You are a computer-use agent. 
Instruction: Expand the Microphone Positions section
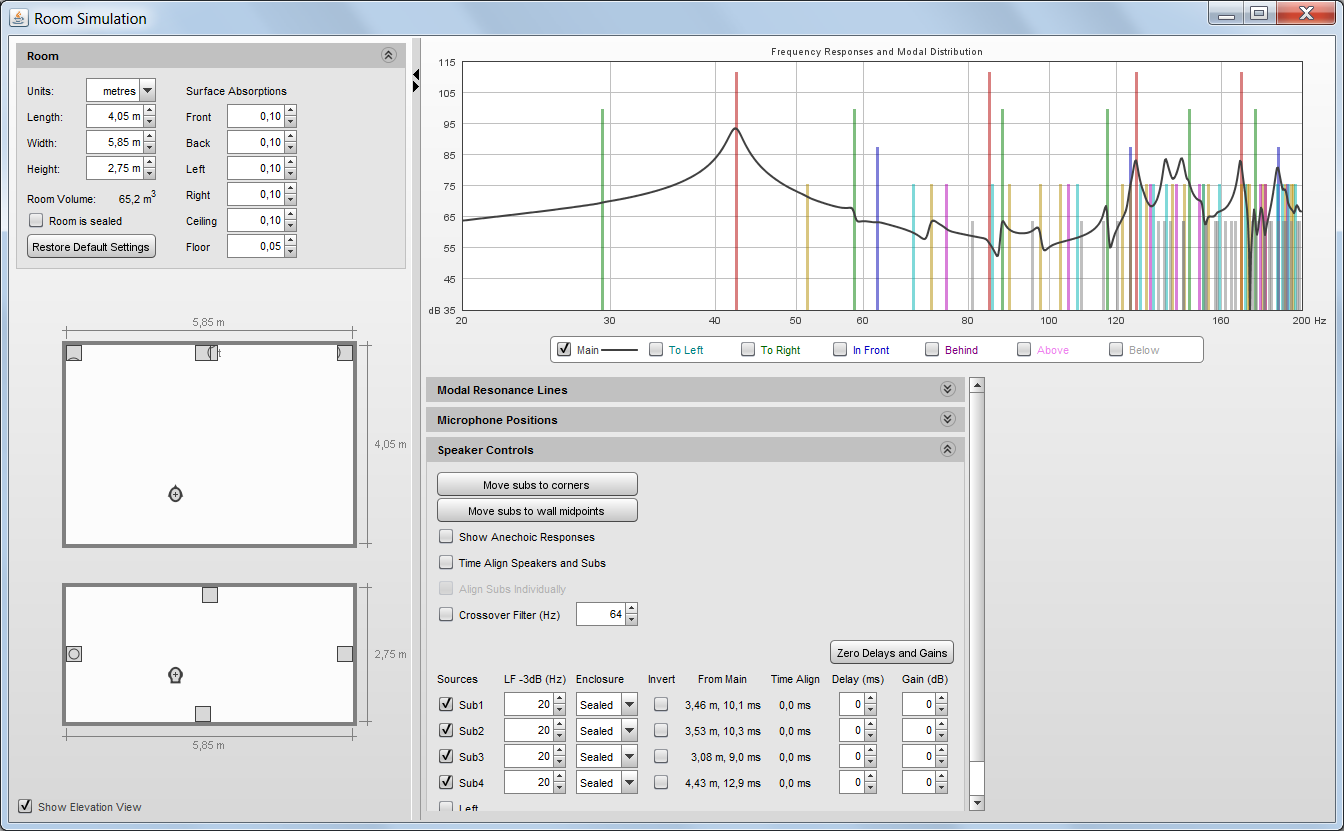point(947,420)
